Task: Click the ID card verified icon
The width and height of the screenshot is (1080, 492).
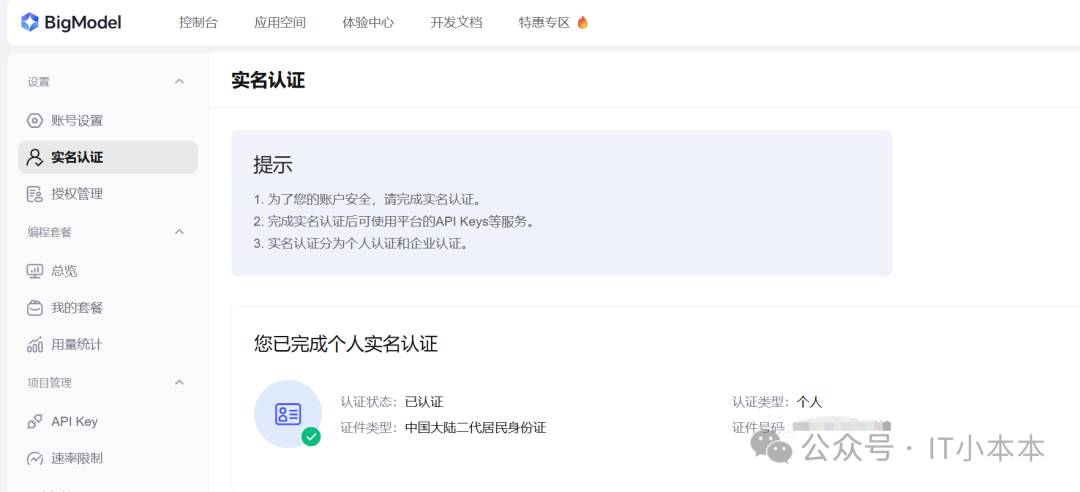Action: (288, 413)
